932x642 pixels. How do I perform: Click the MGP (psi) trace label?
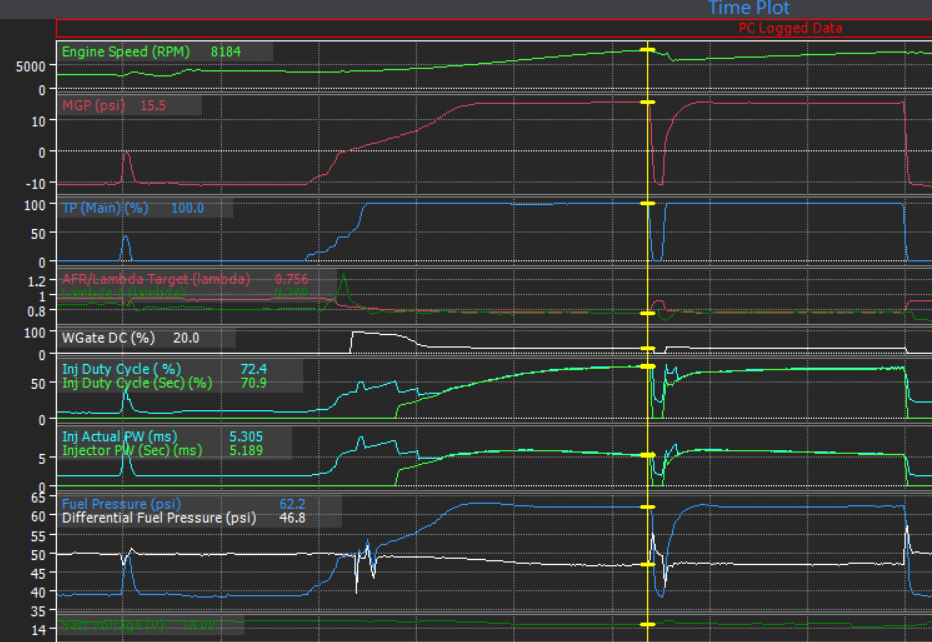point(93,106)
